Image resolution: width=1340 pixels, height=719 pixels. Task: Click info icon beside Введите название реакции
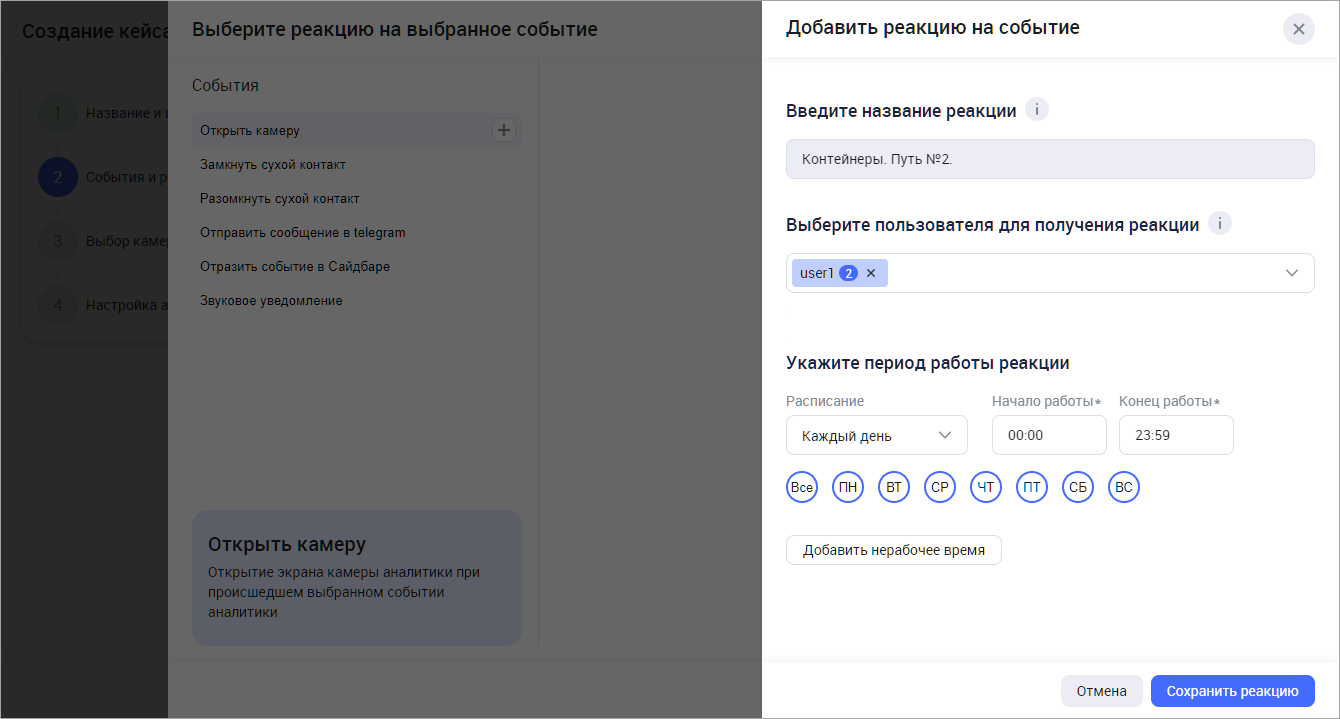[x=1037, y=110]
